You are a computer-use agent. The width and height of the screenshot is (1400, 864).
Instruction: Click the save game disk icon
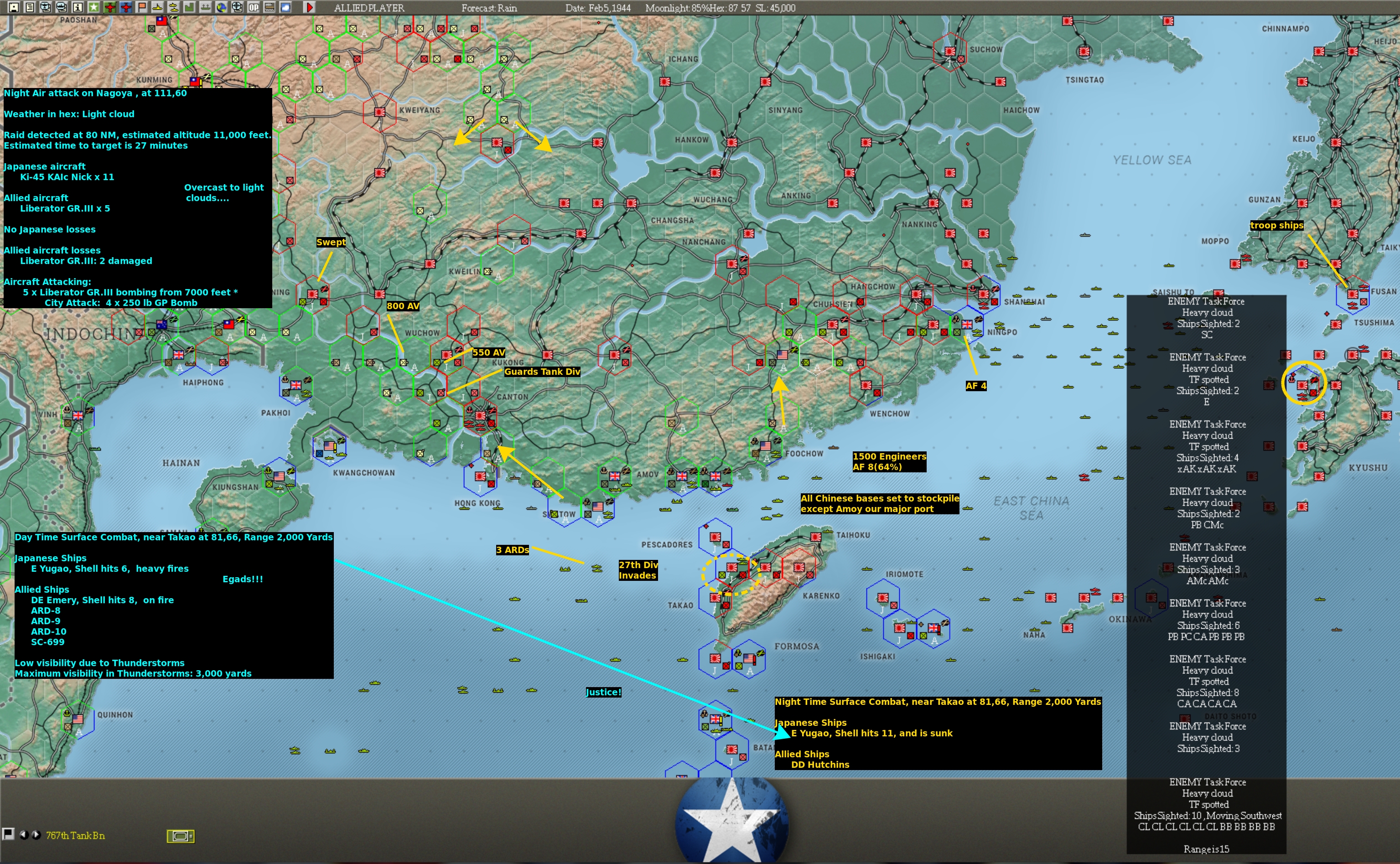click(x=14, y=7)
